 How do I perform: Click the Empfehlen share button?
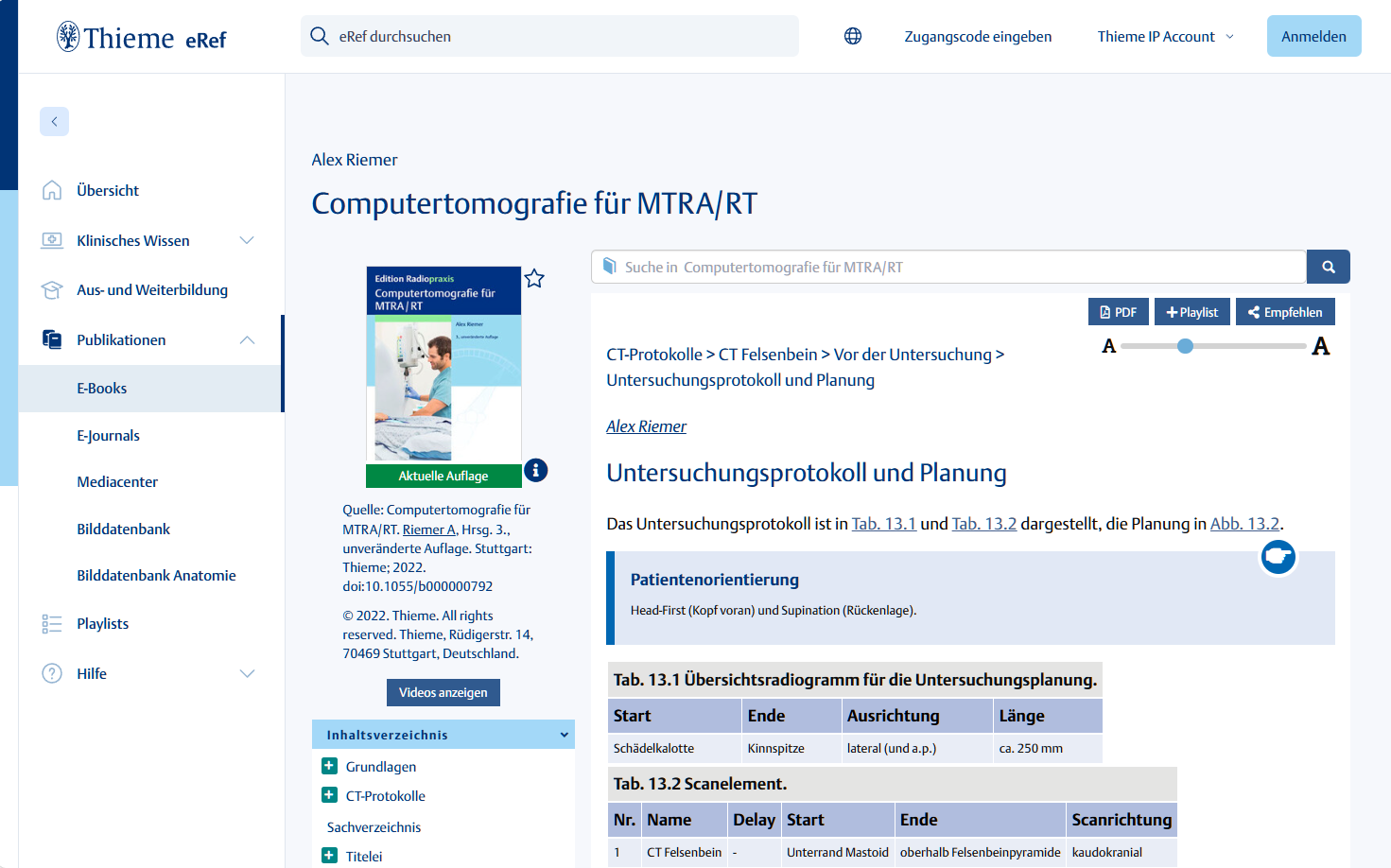pyautogui.click(x=1285, y=312)
